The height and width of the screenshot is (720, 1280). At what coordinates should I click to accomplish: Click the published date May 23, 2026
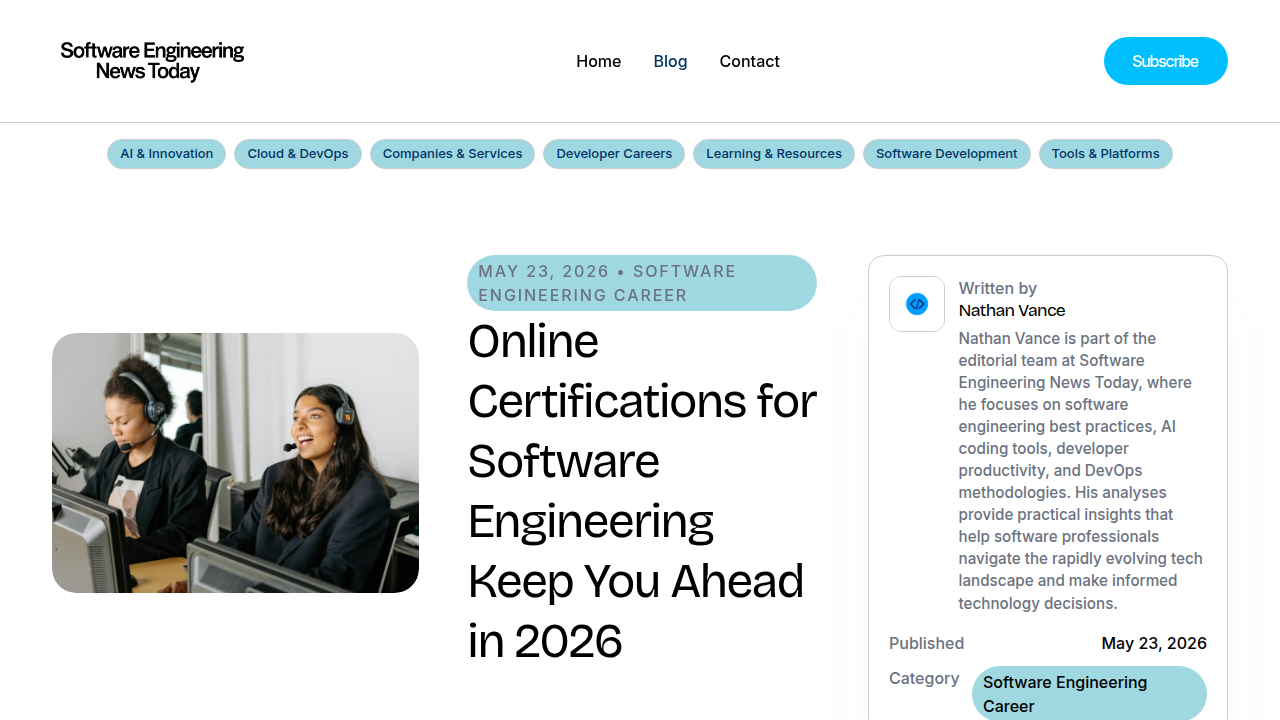pos(1154,643)
